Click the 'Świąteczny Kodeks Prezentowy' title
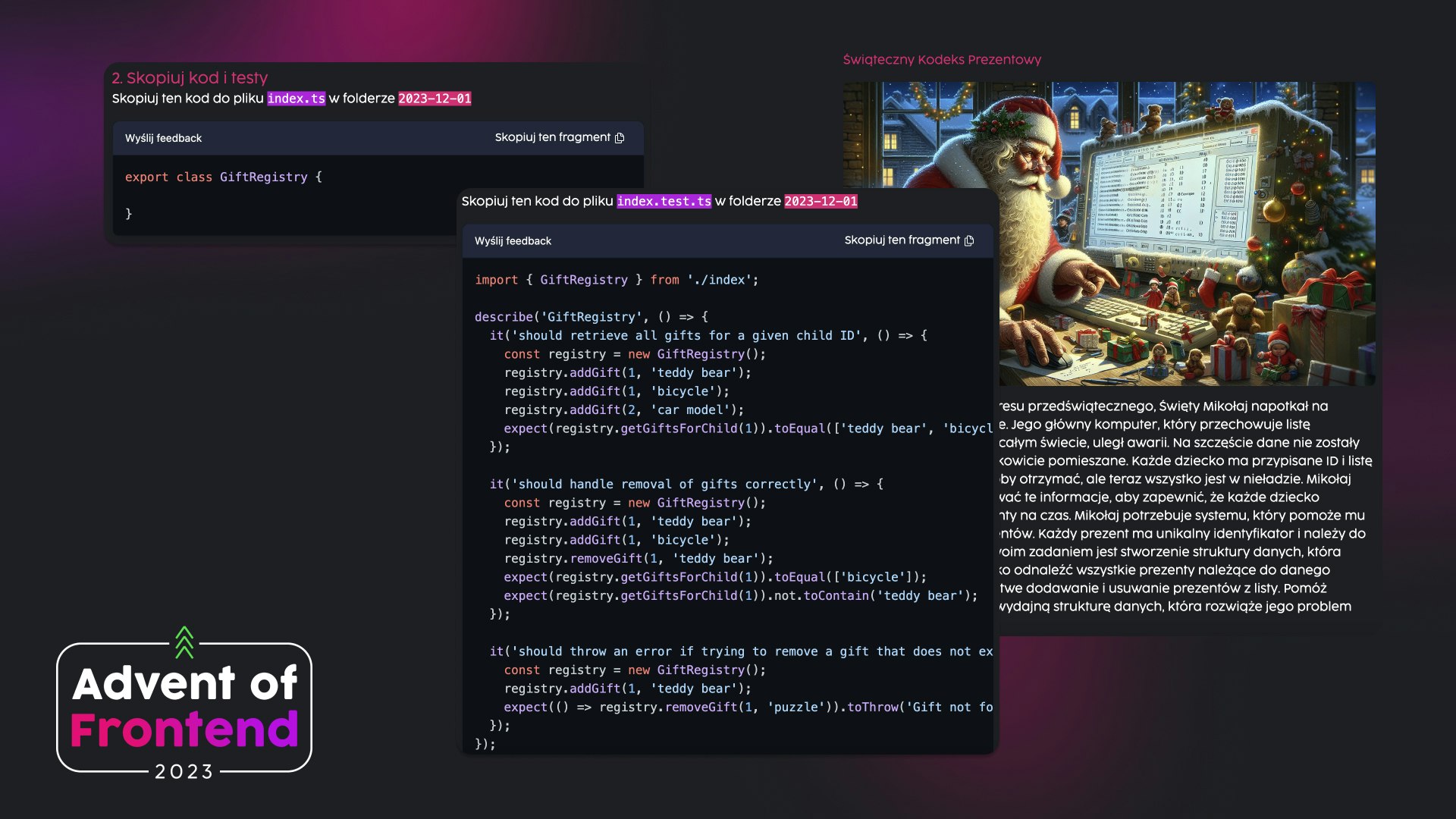Screen dimensions: 1456x819 [x=942, y=60]
